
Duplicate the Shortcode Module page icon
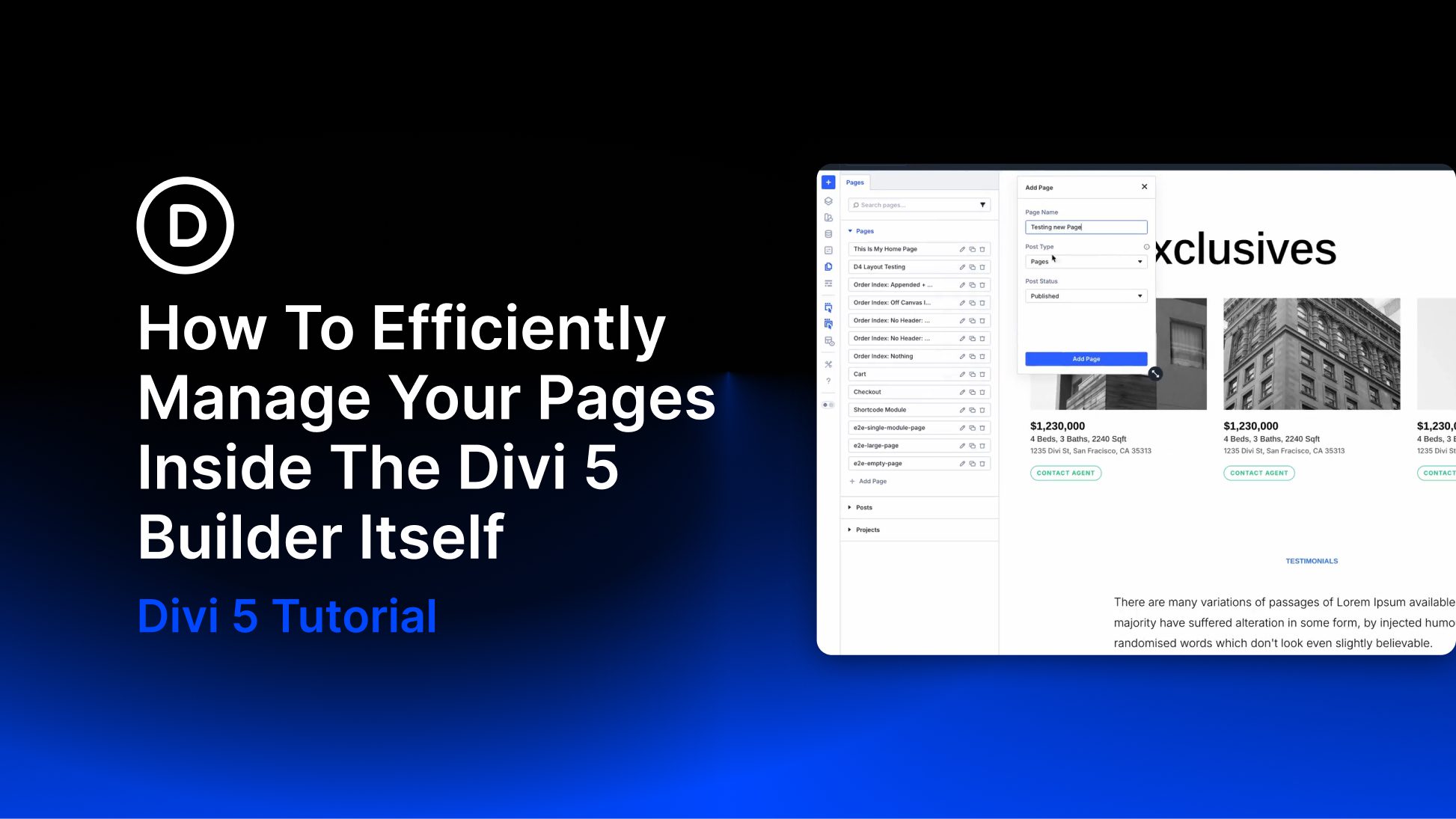pos(972,410)
